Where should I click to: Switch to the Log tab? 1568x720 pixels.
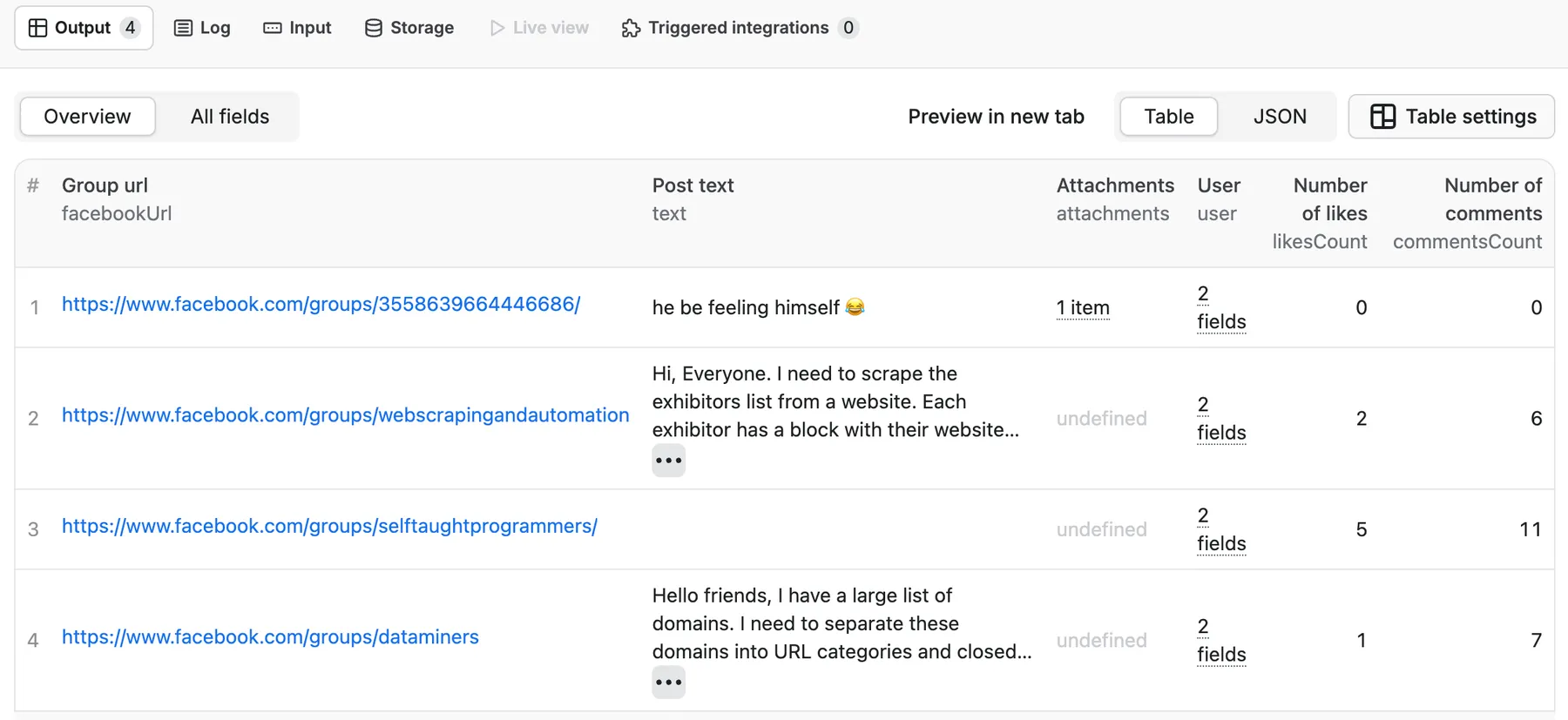(202, 28)
